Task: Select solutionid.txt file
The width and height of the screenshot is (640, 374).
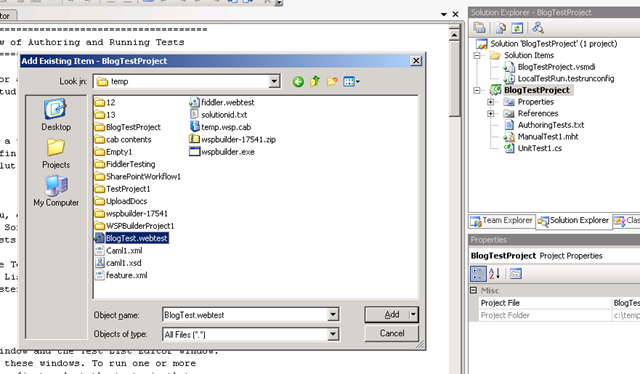Action: 218,115
